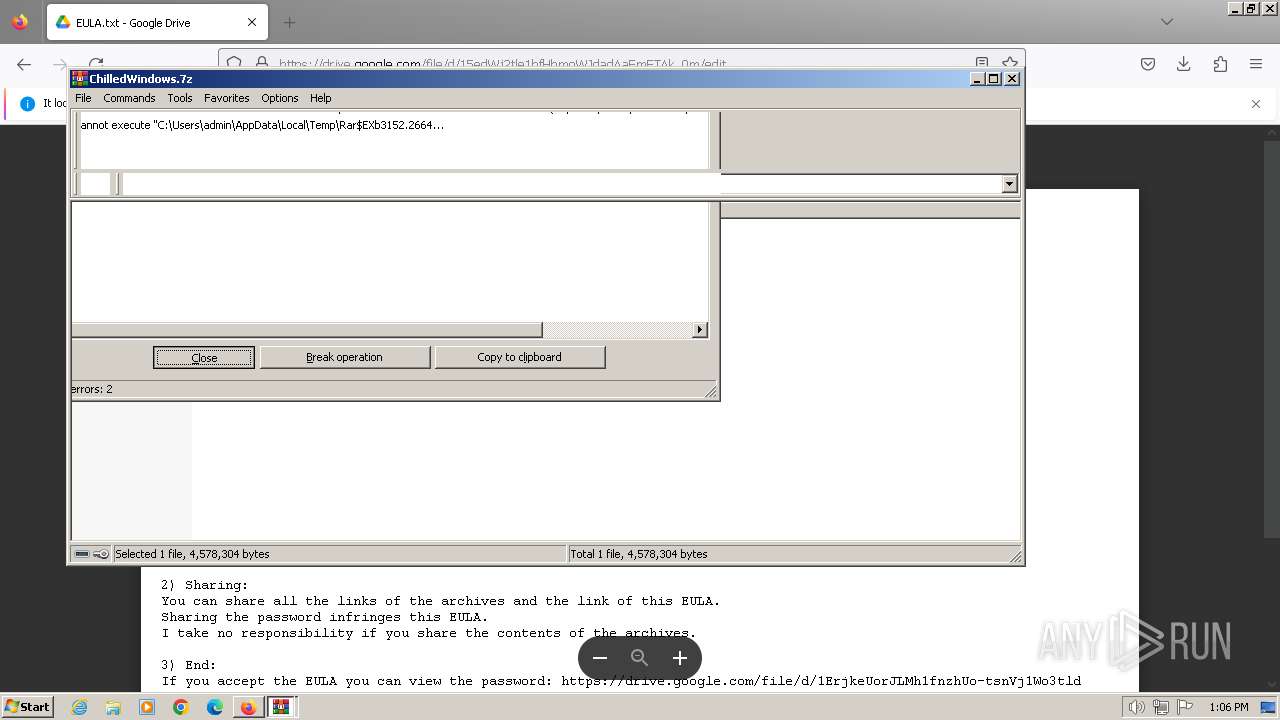Switch to WinRAR taskbar button
This screenshot has height=720, width=1280.
282,707
